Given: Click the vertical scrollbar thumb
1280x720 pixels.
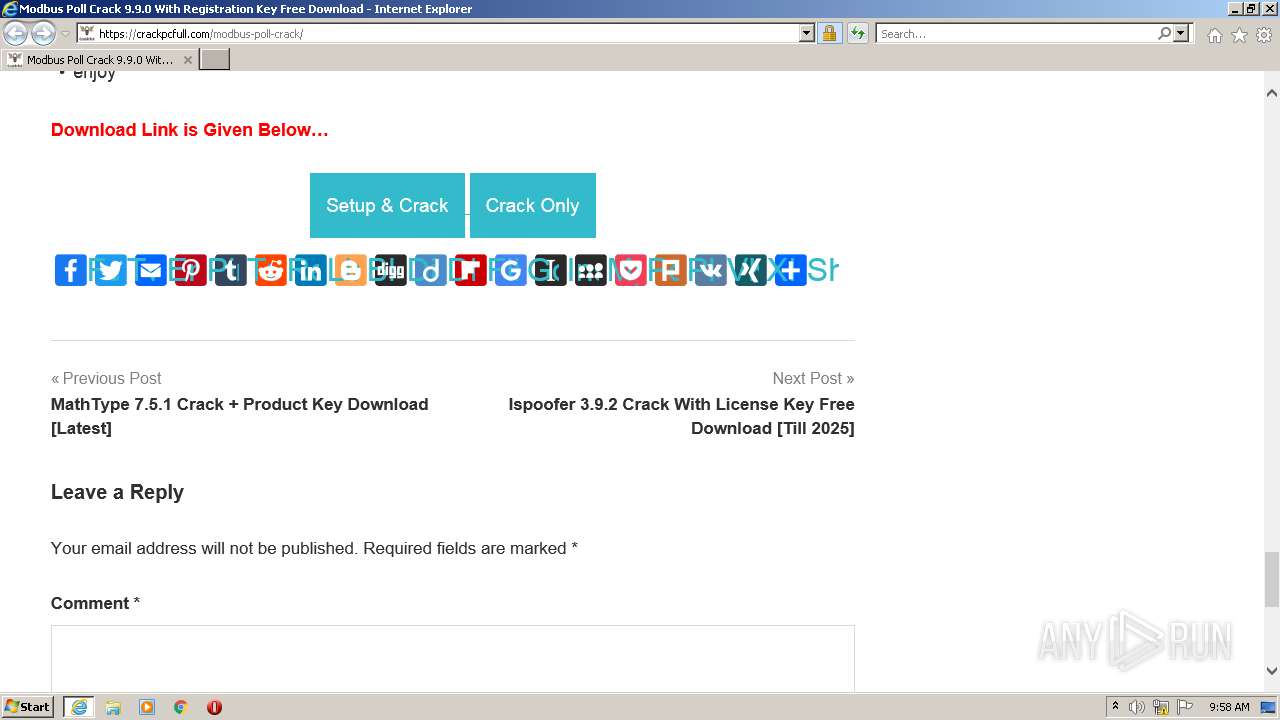Looking at the screenshot, I should [1272, 579].
